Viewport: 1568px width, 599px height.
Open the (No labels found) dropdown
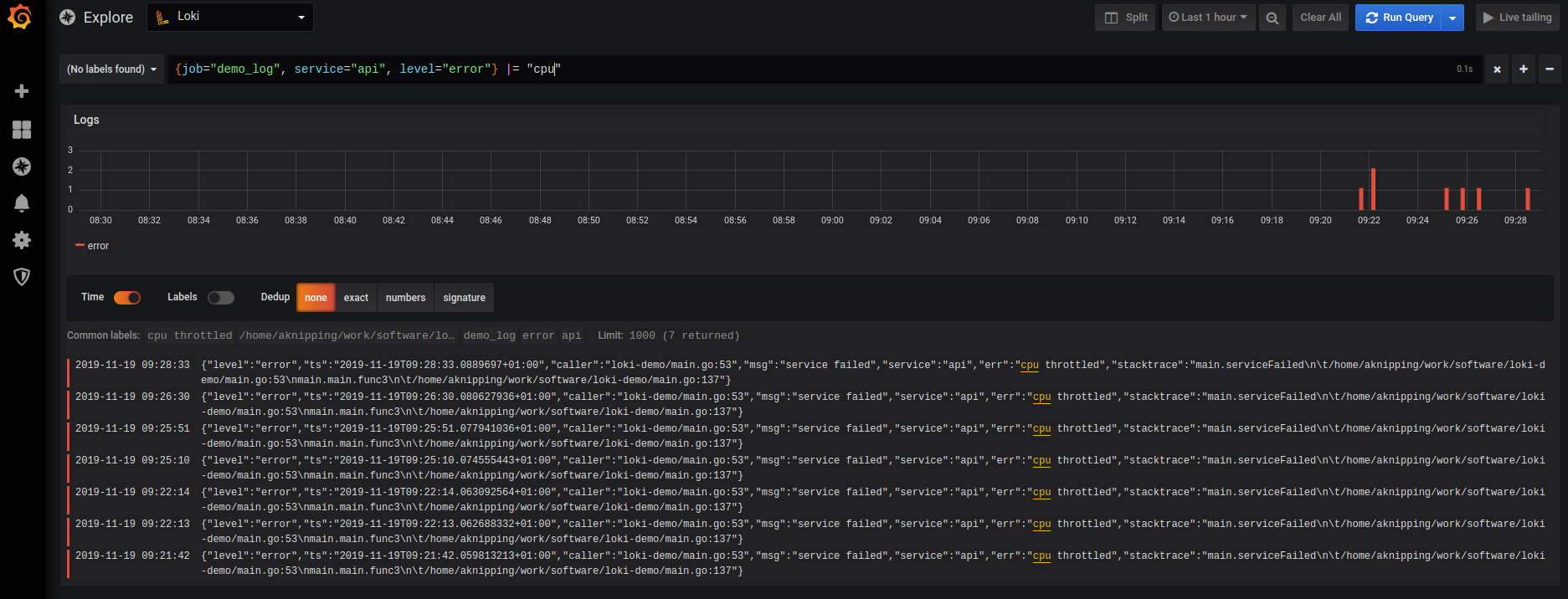pos(112,69)
